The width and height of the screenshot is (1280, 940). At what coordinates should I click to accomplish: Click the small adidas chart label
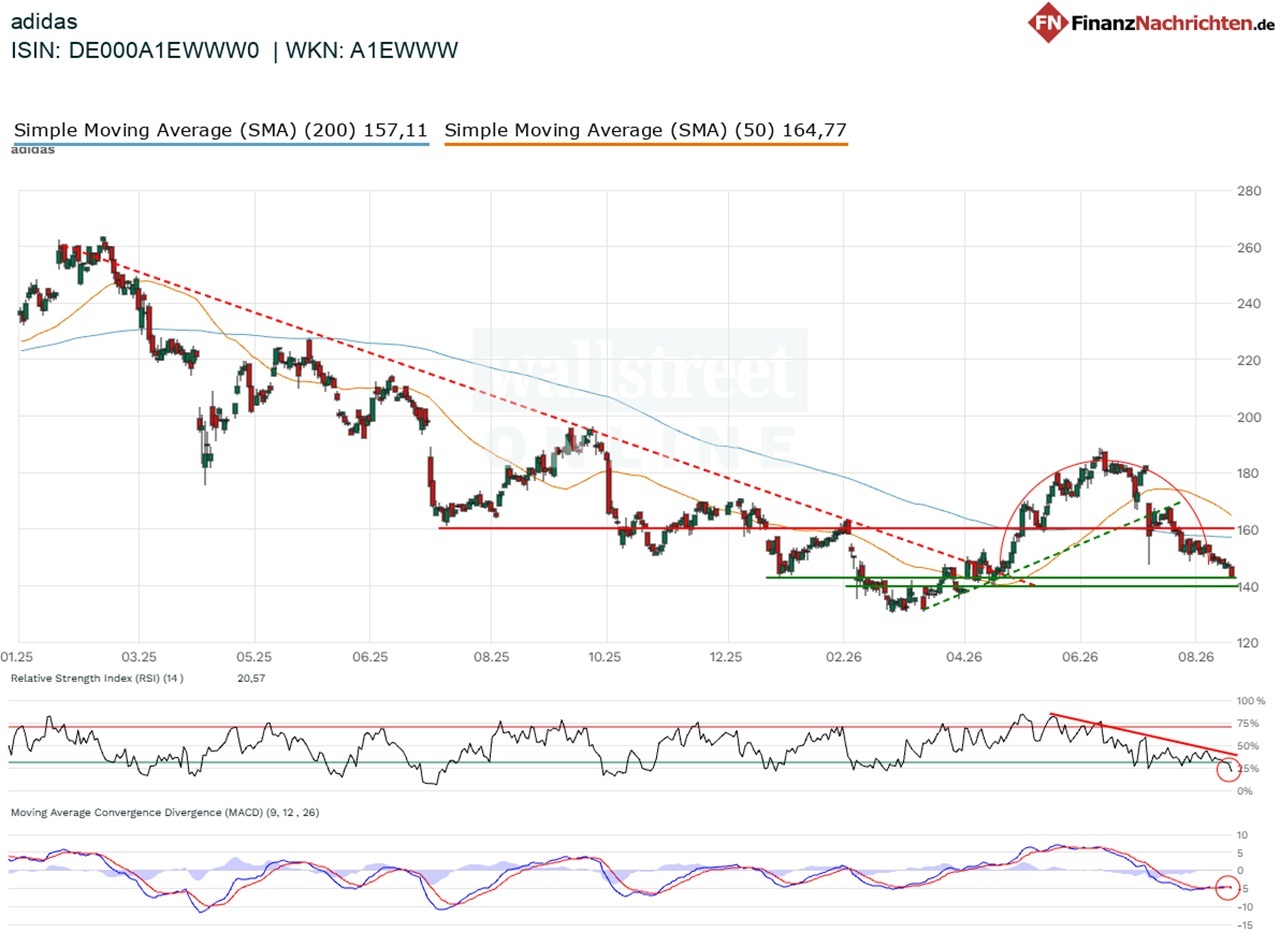click(33, 150)
